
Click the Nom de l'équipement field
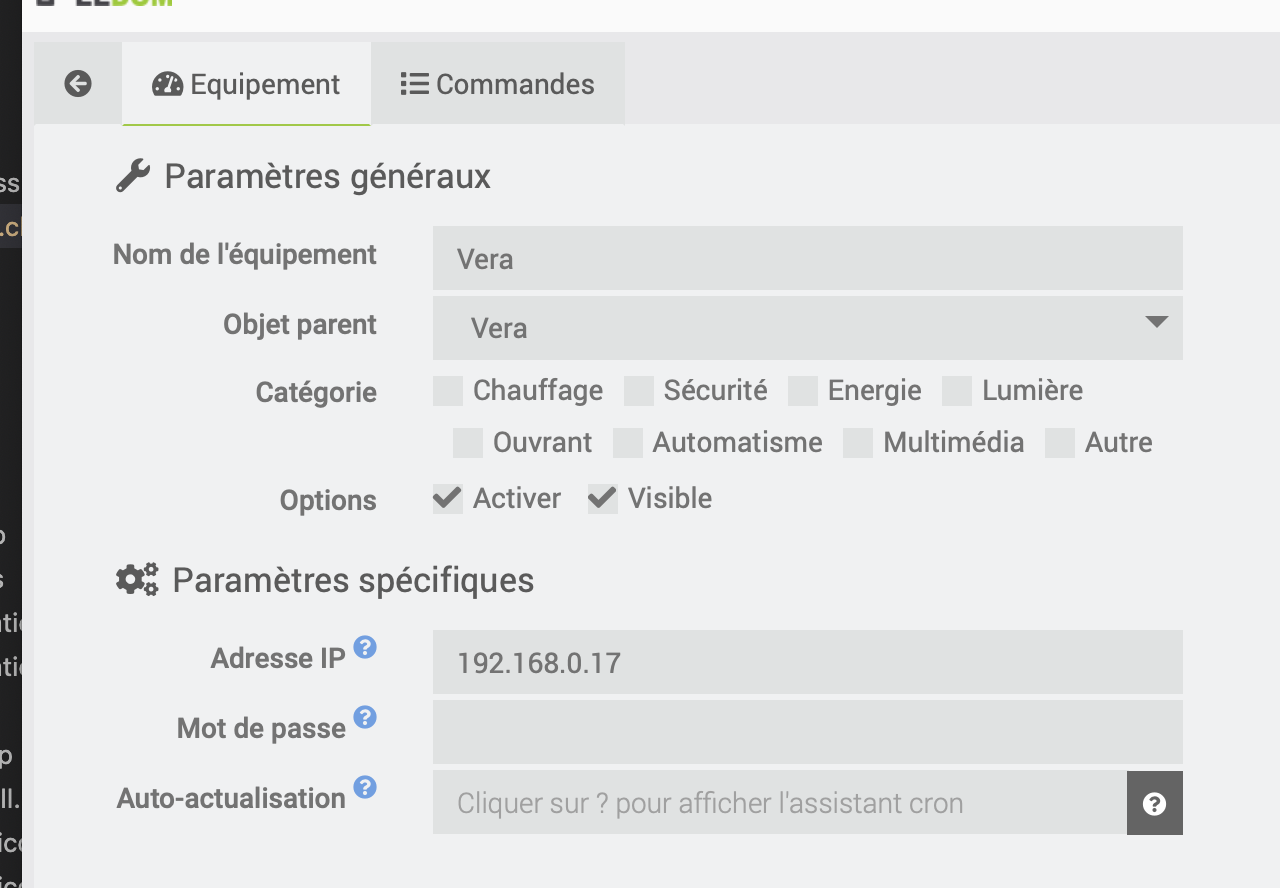click(807, 258)
